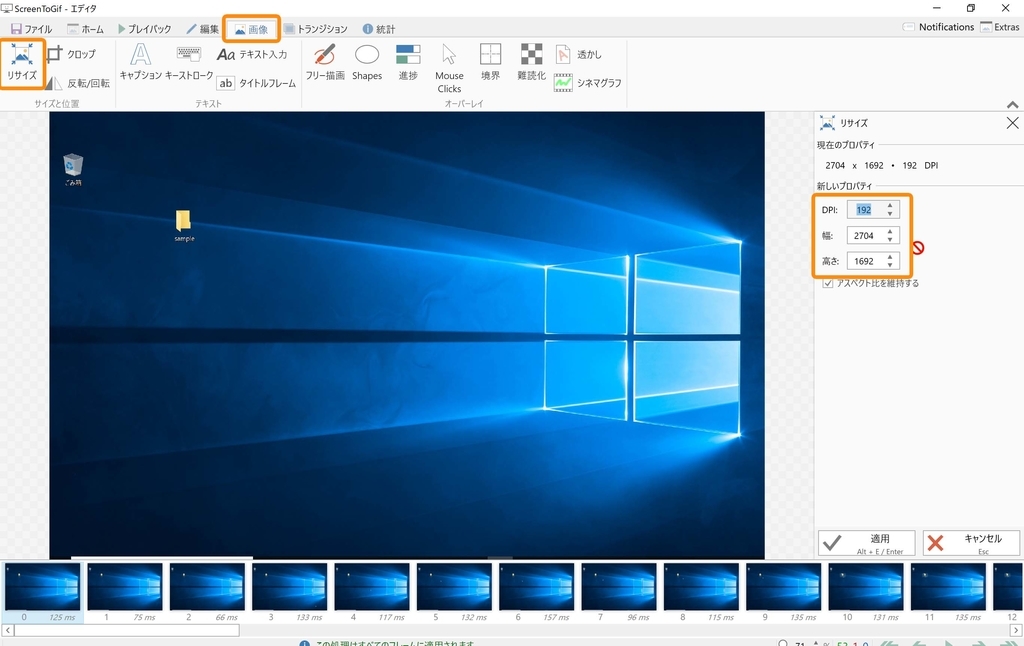Screen dimensions: 1024x646
Task: Switch to the 編集 tab
Action: 202,29
